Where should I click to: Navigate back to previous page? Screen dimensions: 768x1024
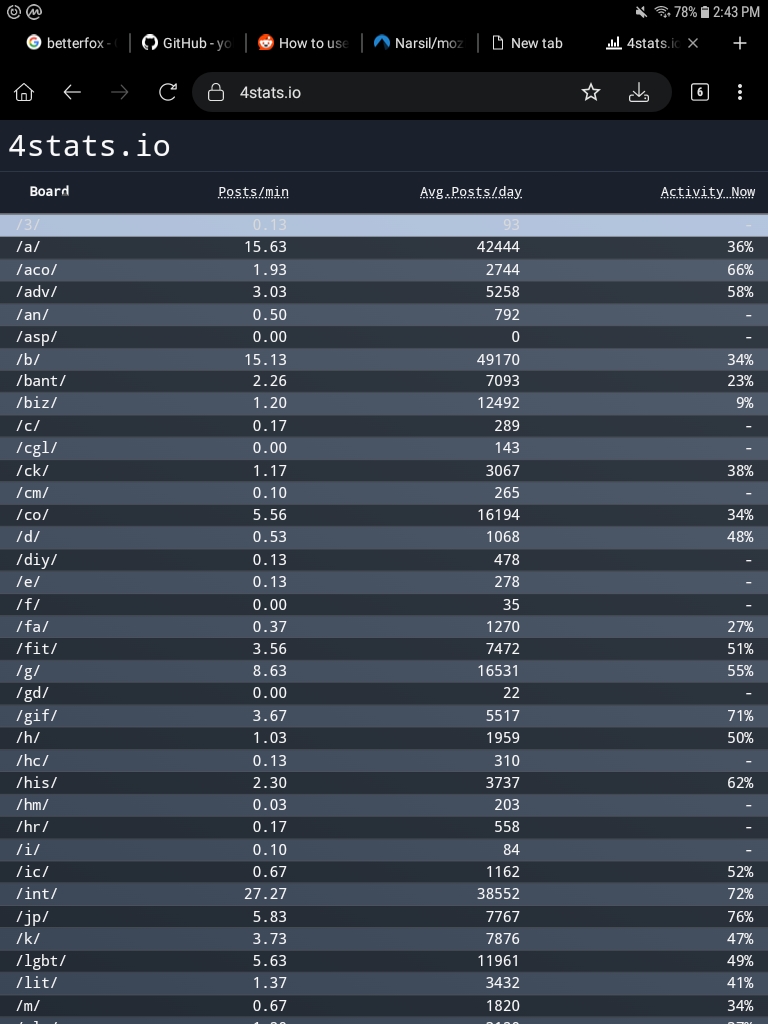(x=72, y=92)
